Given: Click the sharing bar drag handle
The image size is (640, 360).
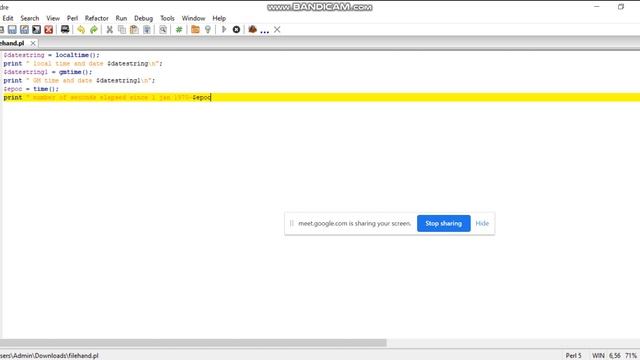Looking at the screenshot, I should tap(291, 223).
